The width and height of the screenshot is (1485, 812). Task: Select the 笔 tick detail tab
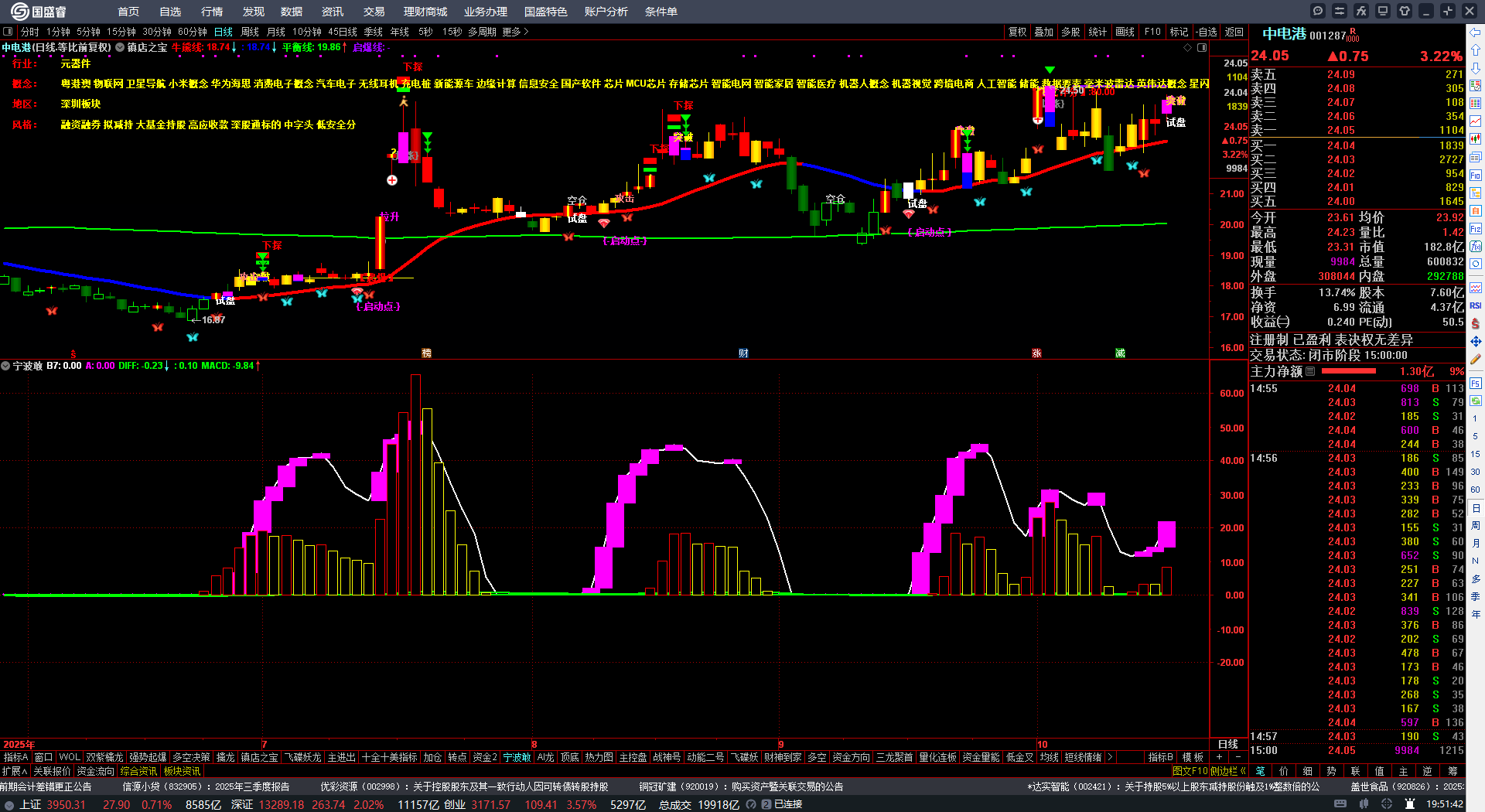1260,771
